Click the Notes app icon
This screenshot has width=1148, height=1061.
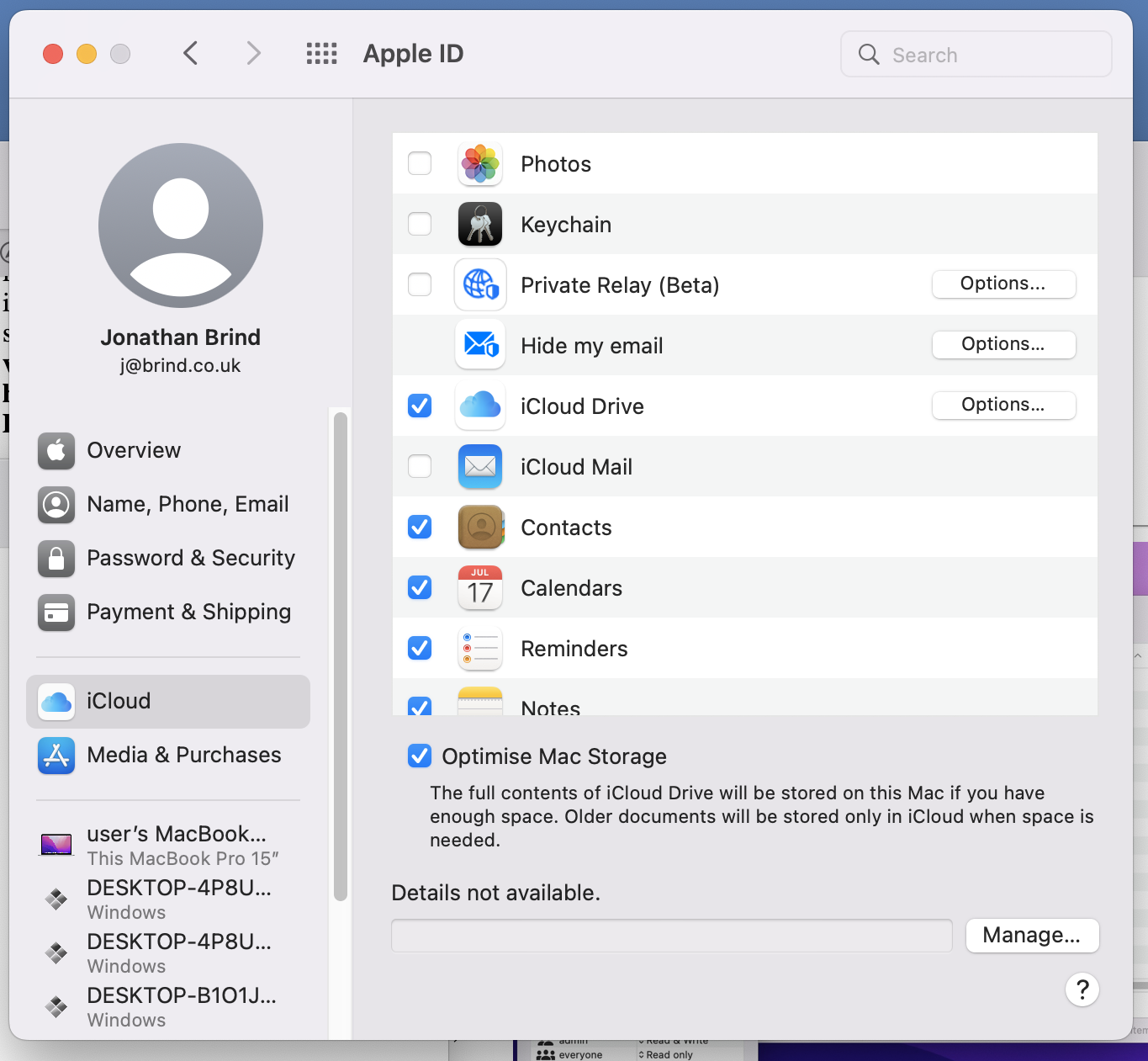point(480,701)
